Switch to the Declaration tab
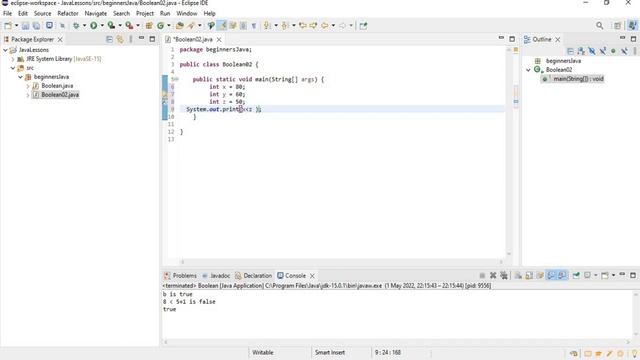This screenshot has width=640, height=360. [x=253, y=276]
